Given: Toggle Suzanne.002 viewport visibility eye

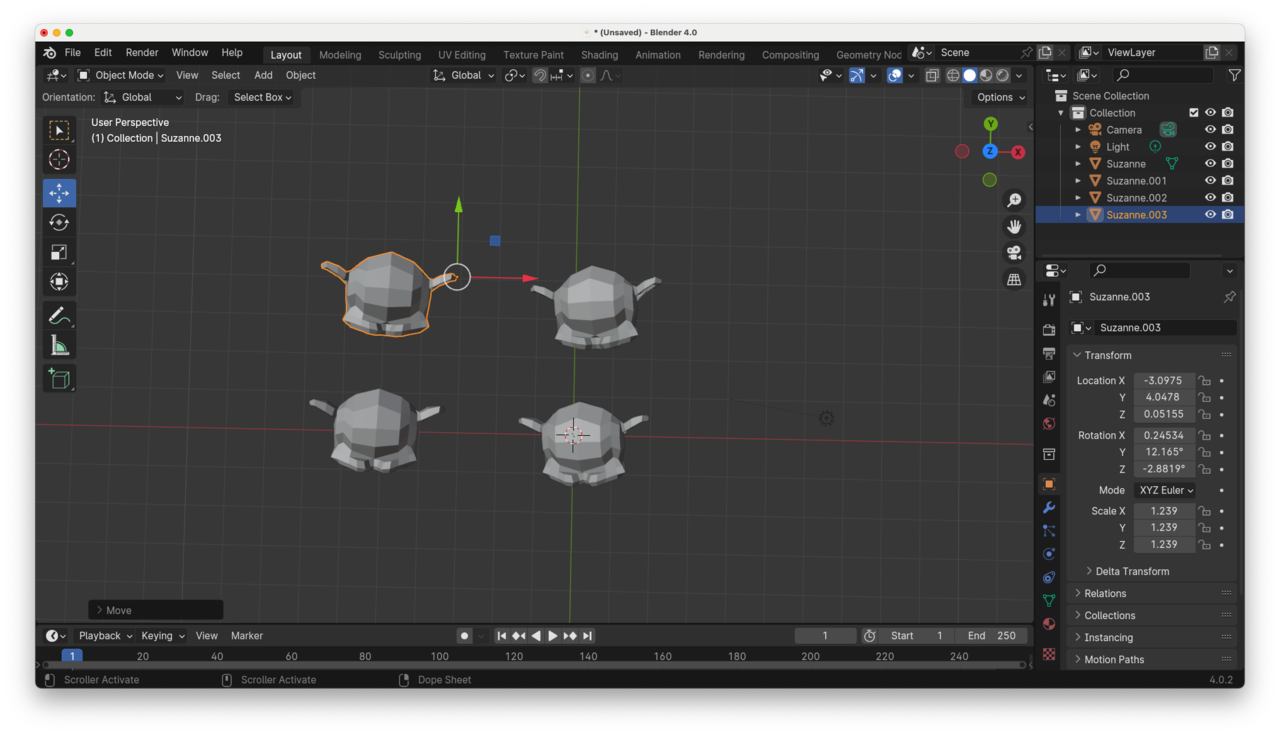Looking at the screenshot, I should pos(1210,198).
